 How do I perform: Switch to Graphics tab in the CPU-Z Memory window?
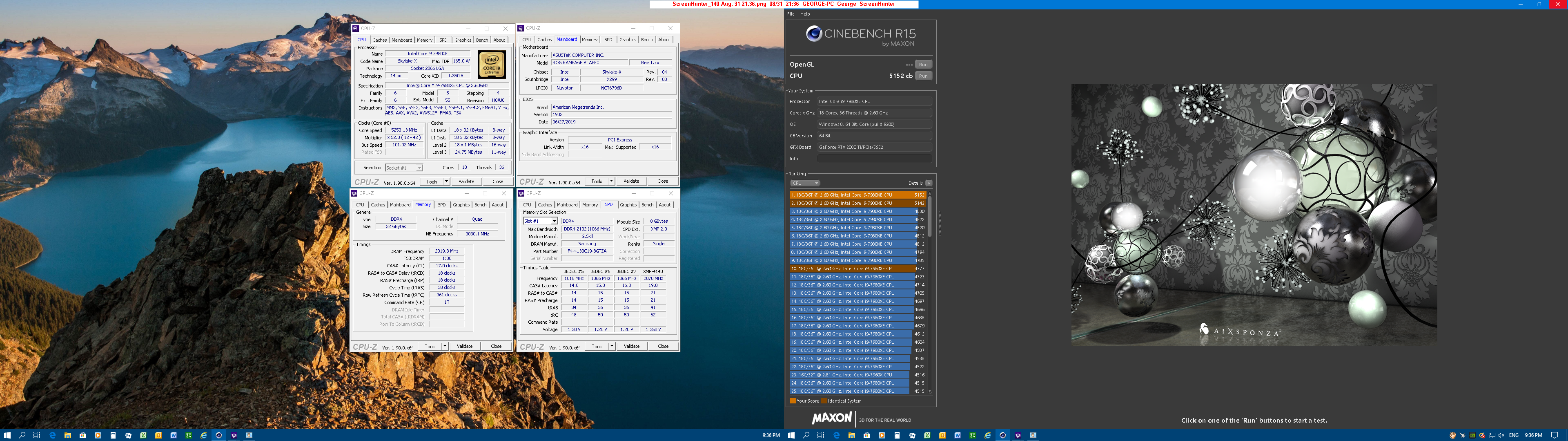click(x=461, y=205)
